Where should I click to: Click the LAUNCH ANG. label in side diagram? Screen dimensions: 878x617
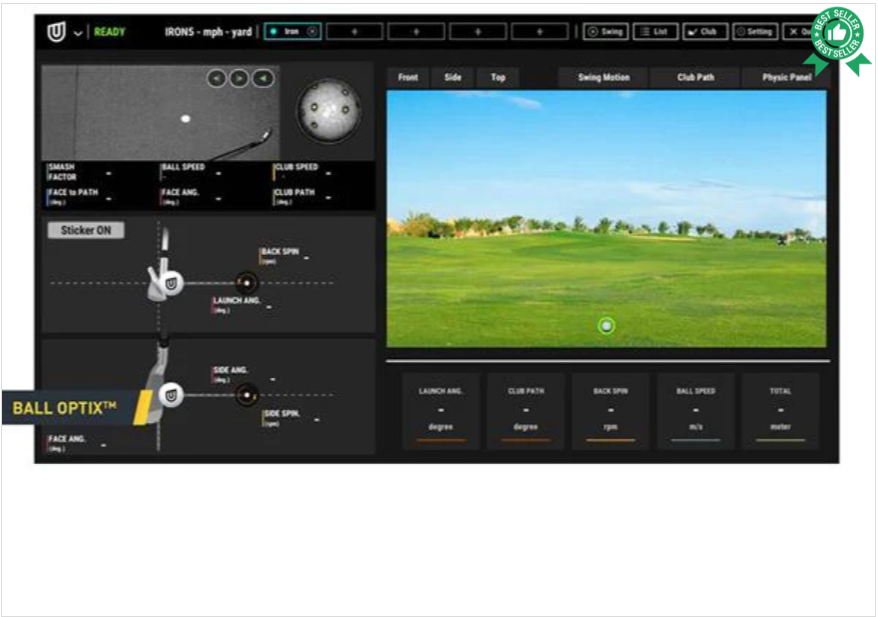click(x=236, y=301)
